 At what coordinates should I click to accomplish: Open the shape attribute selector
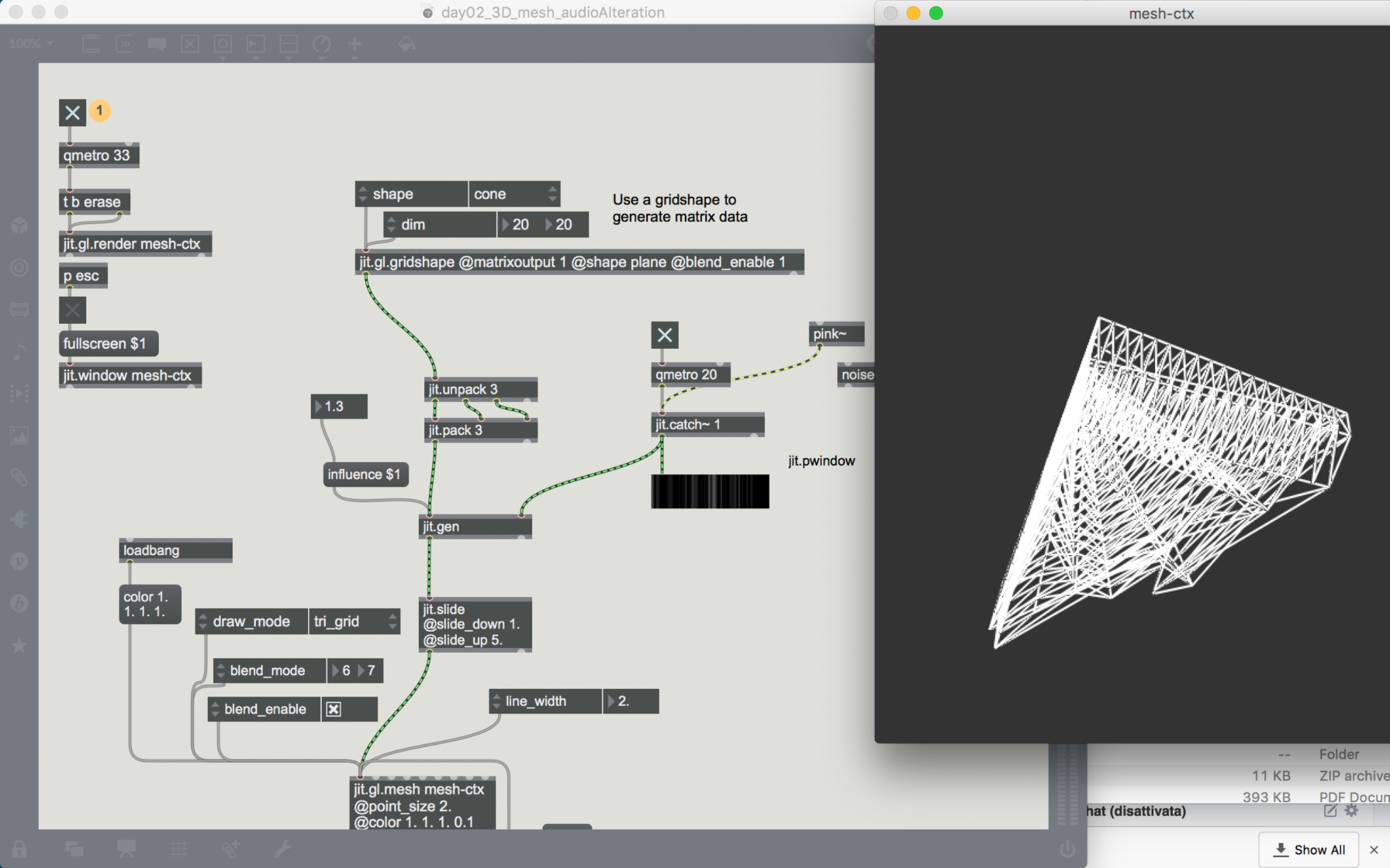click(411, 194)
